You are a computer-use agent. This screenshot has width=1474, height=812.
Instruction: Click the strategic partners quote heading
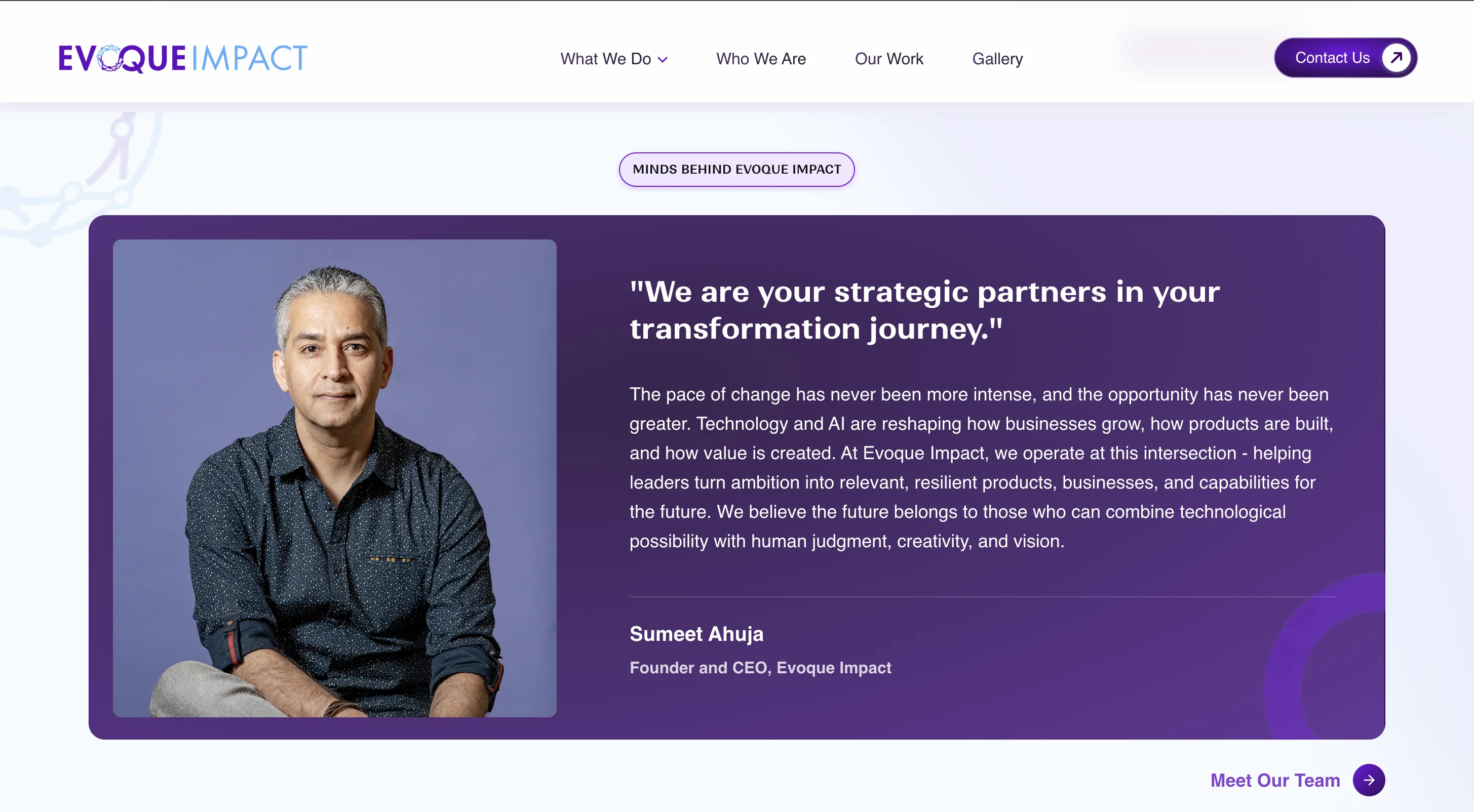click(x=925, y=310)
